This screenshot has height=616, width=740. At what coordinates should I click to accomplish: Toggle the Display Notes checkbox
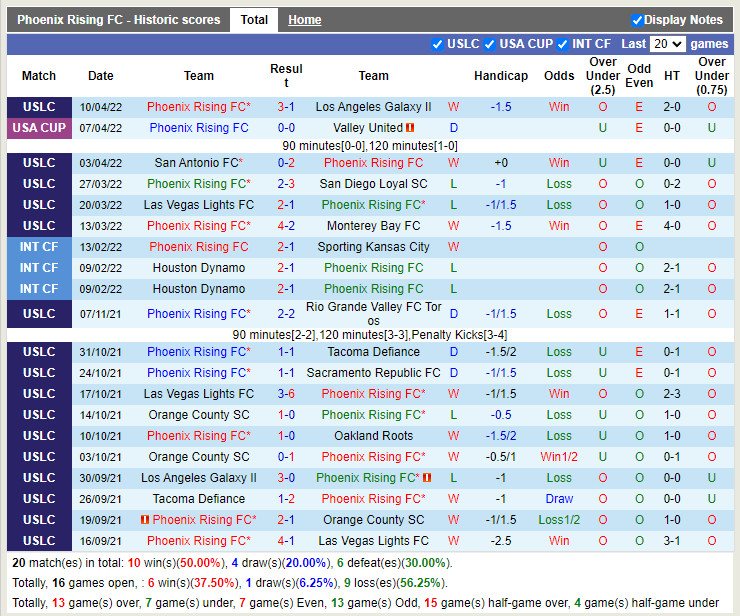637,20
